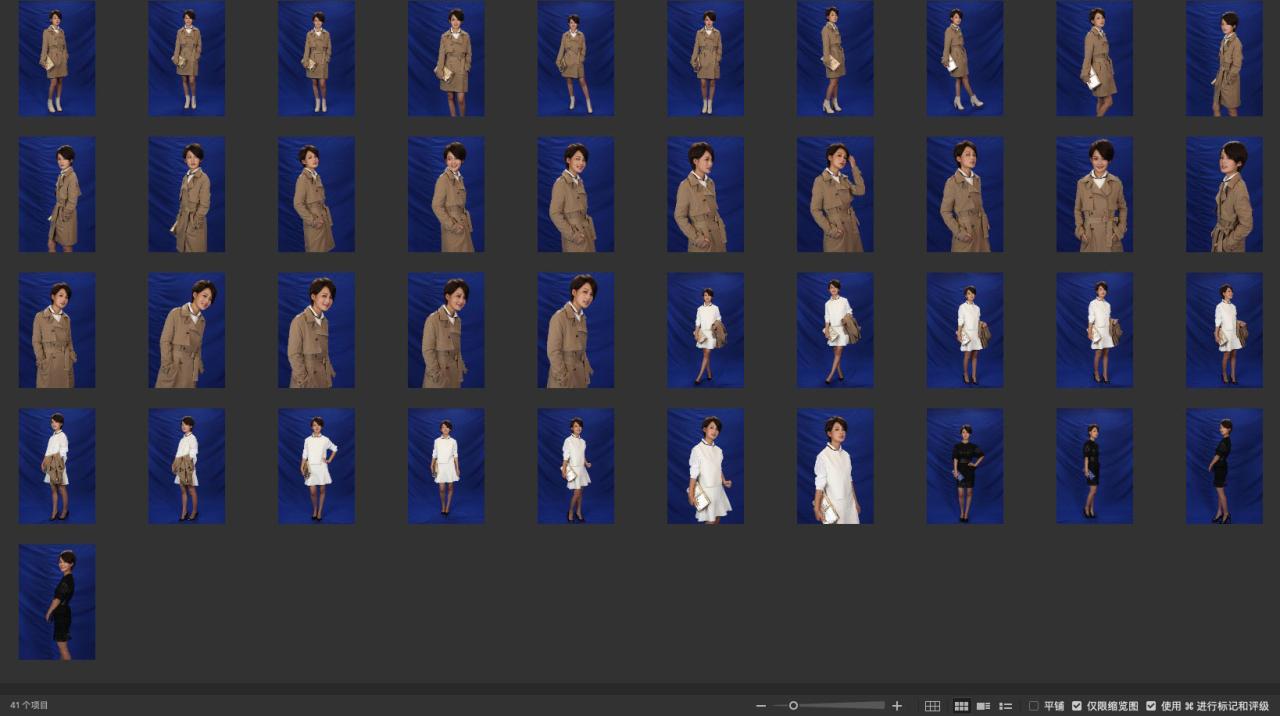1280x716 pixels.
Task: Select the last thumbnail in the top row
Action: click(x=1224, y=58)
